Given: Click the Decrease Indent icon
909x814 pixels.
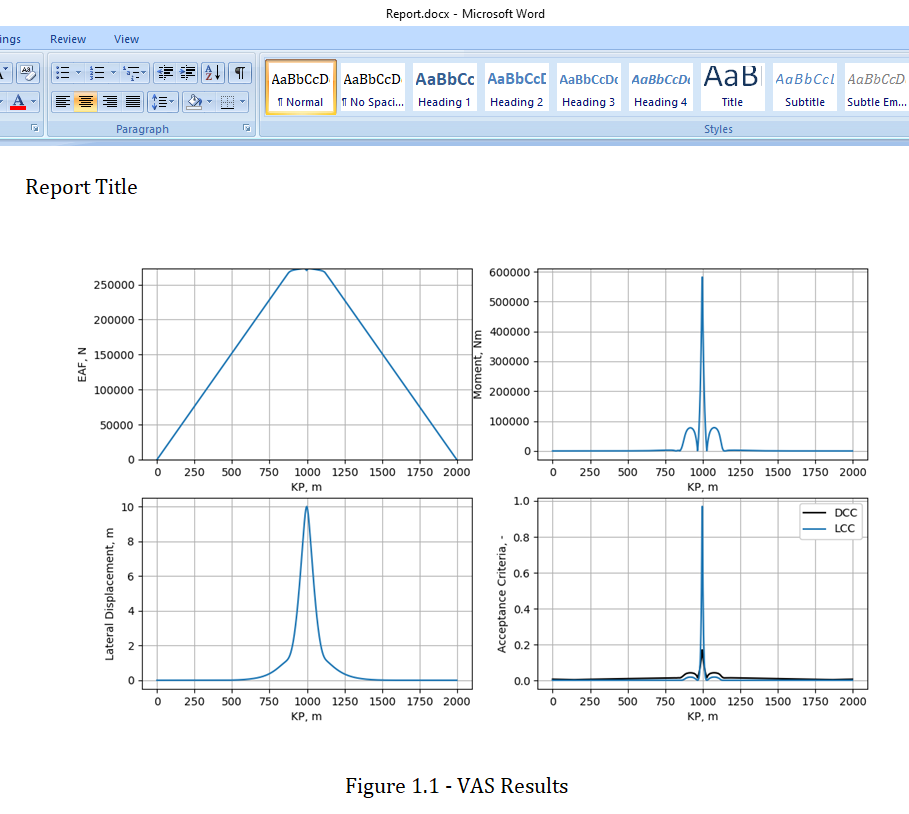Looking at the screenshot, I should (x=165, y=73).
